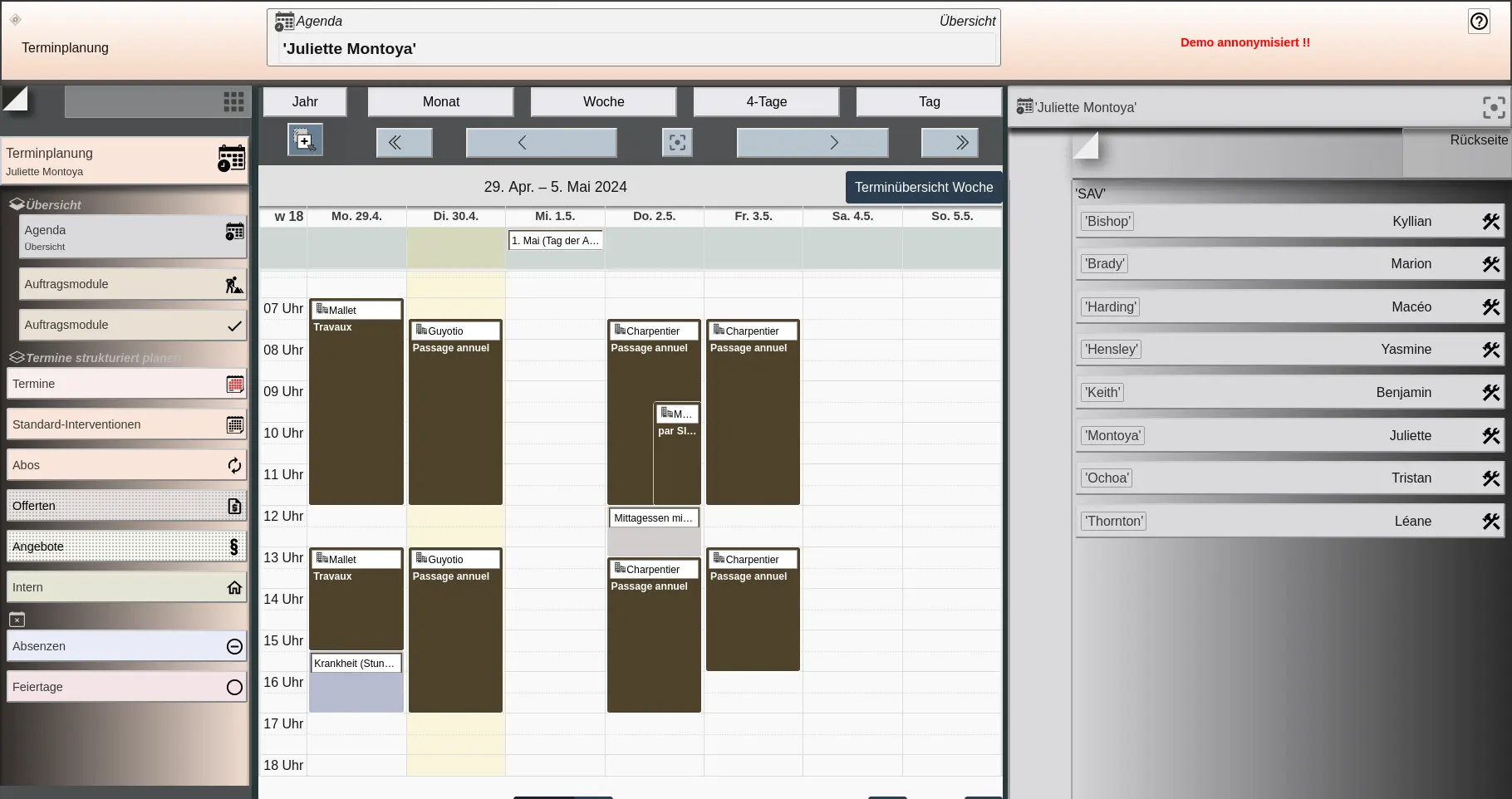Viewport: 1512px width, 799px height.
Task: Open Guyotio Passage annuel Tuesday afternoon
Action: 455,630
